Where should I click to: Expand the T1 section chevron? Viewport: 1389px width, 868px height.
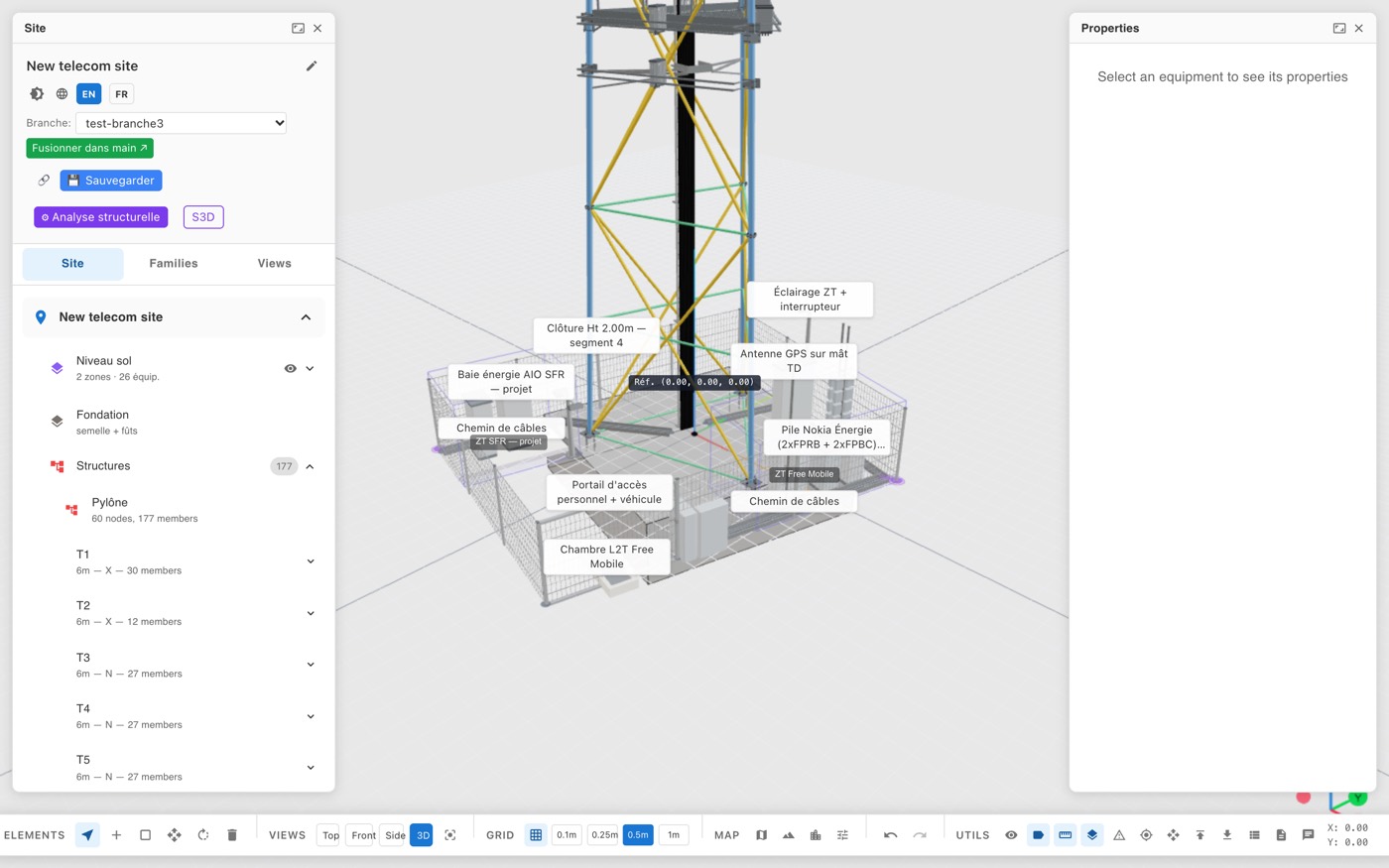click(x=311, y=561)
